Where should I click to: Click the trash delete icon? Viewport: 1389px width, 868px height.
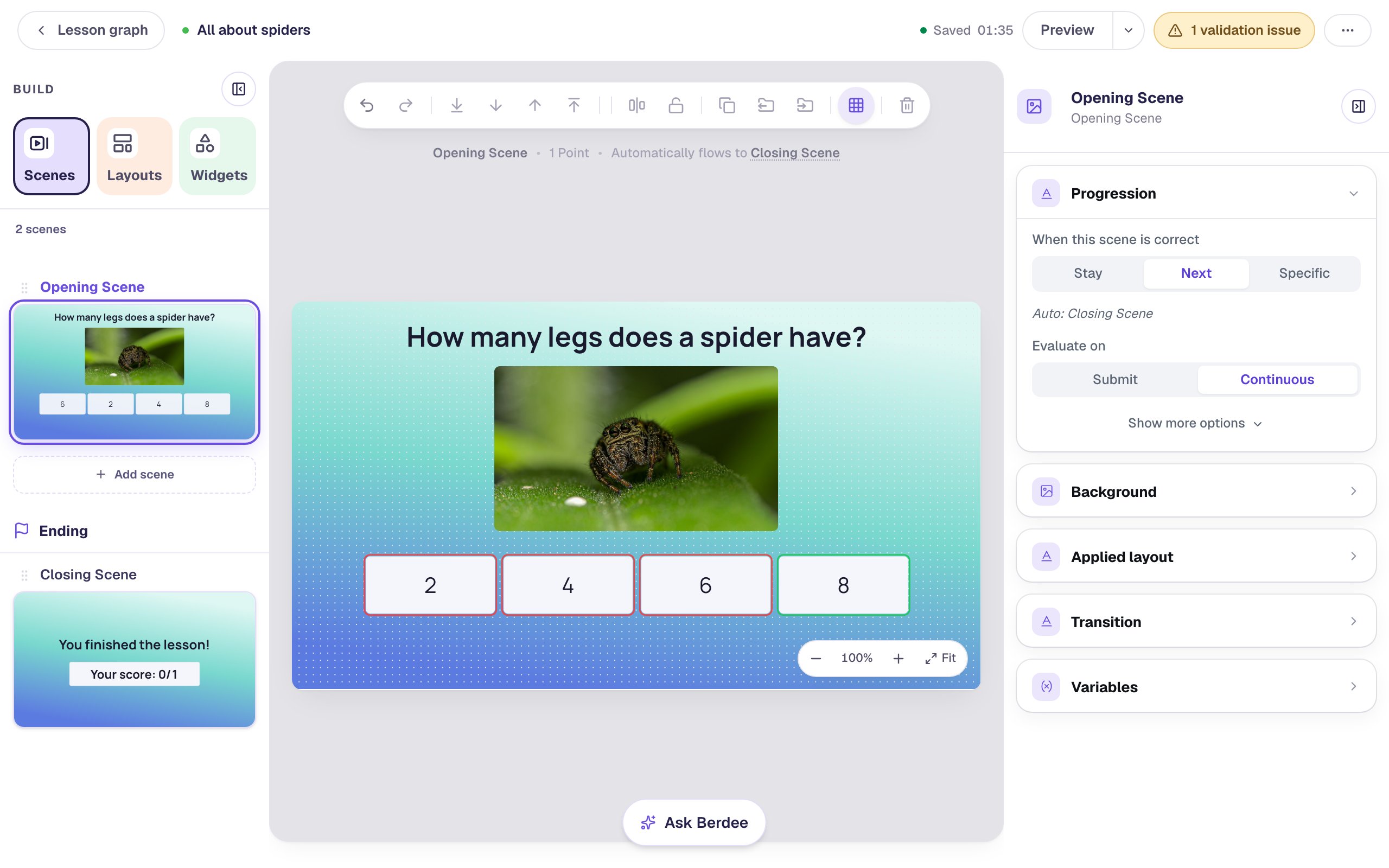click(x=907, y=105)
